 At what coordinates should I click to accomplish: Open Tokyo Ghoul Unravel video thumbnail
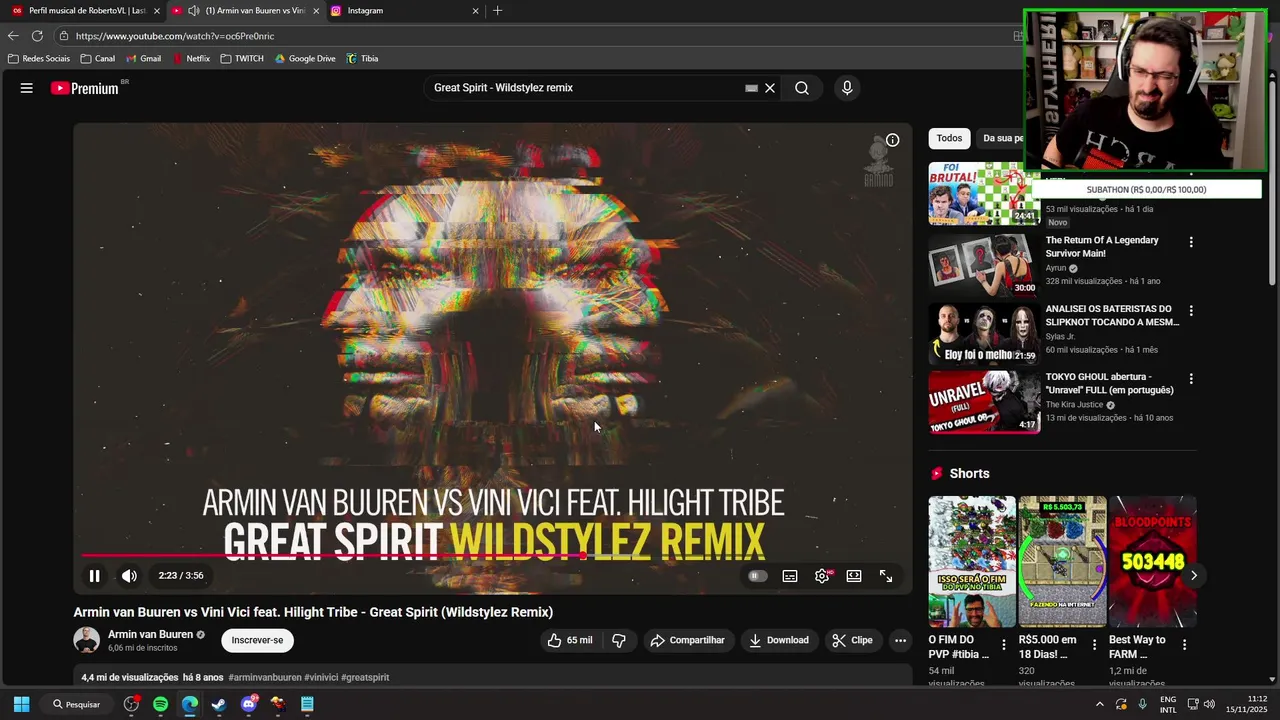point(984,402)
